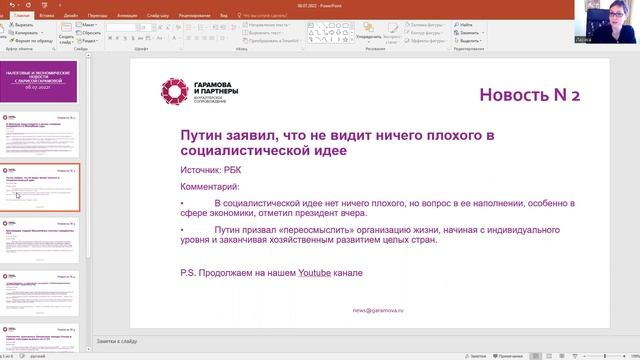
Task: Align text left in paragraph group
Action: tap(189, 38)
